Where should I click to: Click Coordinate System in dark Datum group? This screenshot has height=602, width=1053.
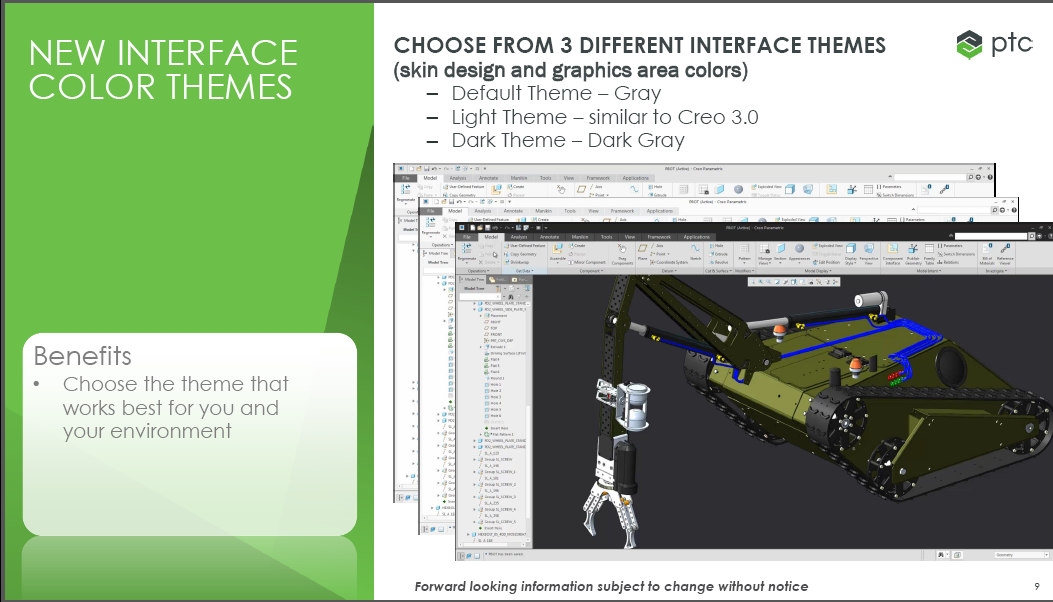click(x=670, y=262)
